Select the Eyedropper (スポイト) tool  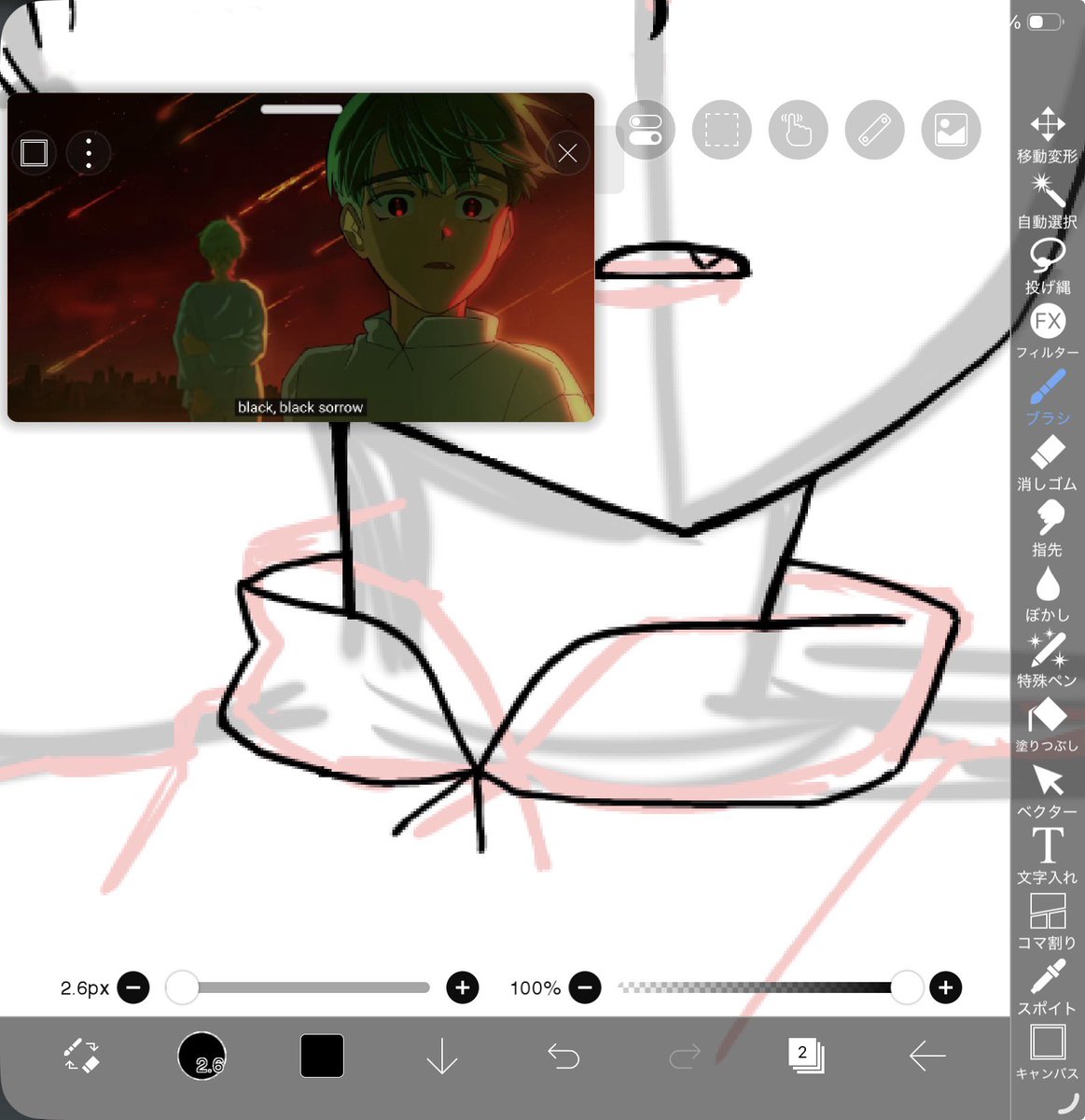pos(1047,987)
